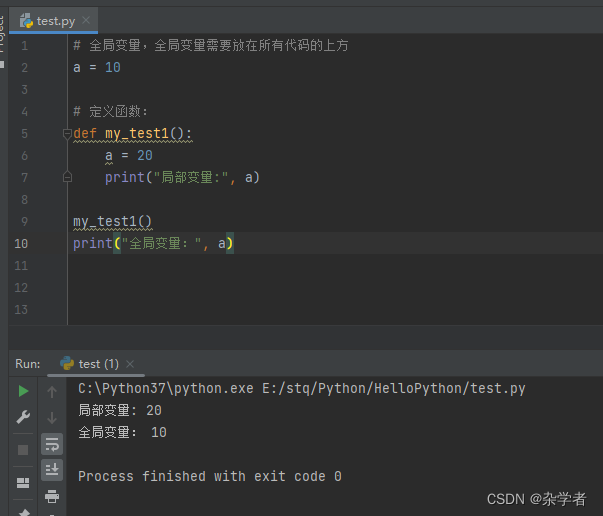Image resolution: width=603 pixels, height=516 pixels.
Task: Click 'Process finished with exit code 0' text
Action: click(210, 476)
